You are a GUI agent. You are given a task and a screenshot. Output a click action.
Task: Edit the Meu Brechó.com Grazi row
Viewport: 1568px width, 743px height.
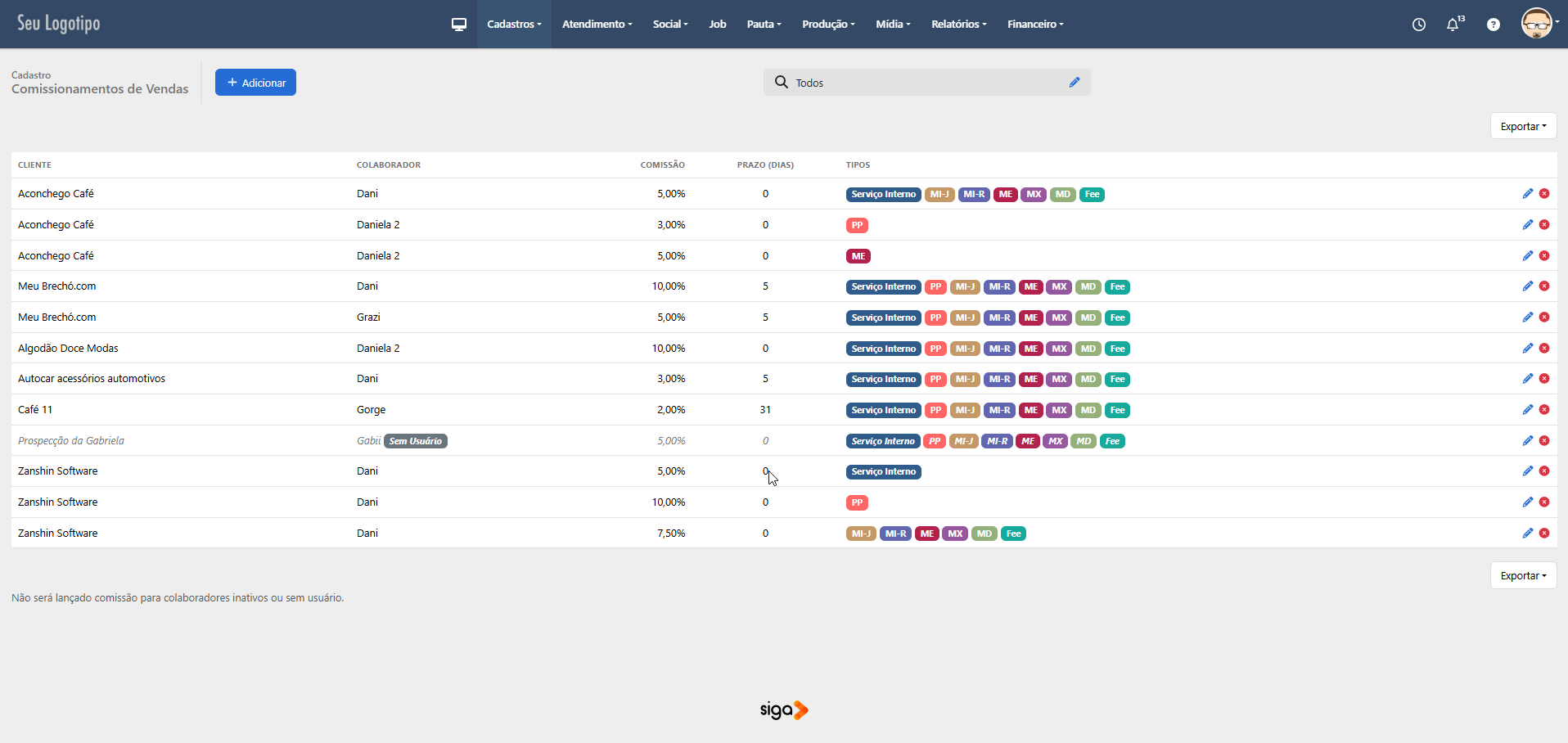tap(1527, 317)
